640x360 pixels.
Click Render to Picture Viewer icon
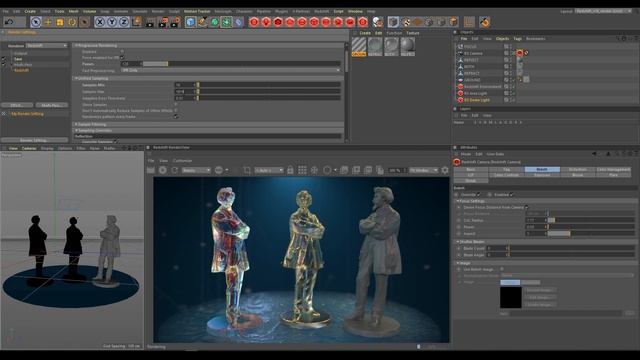pyautogui.click(x=163, y=22)
